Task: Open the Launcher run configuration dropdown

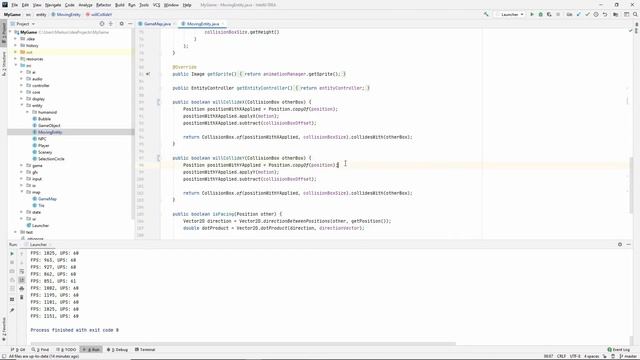Action: pyautogui.click(x=510, y=14)
